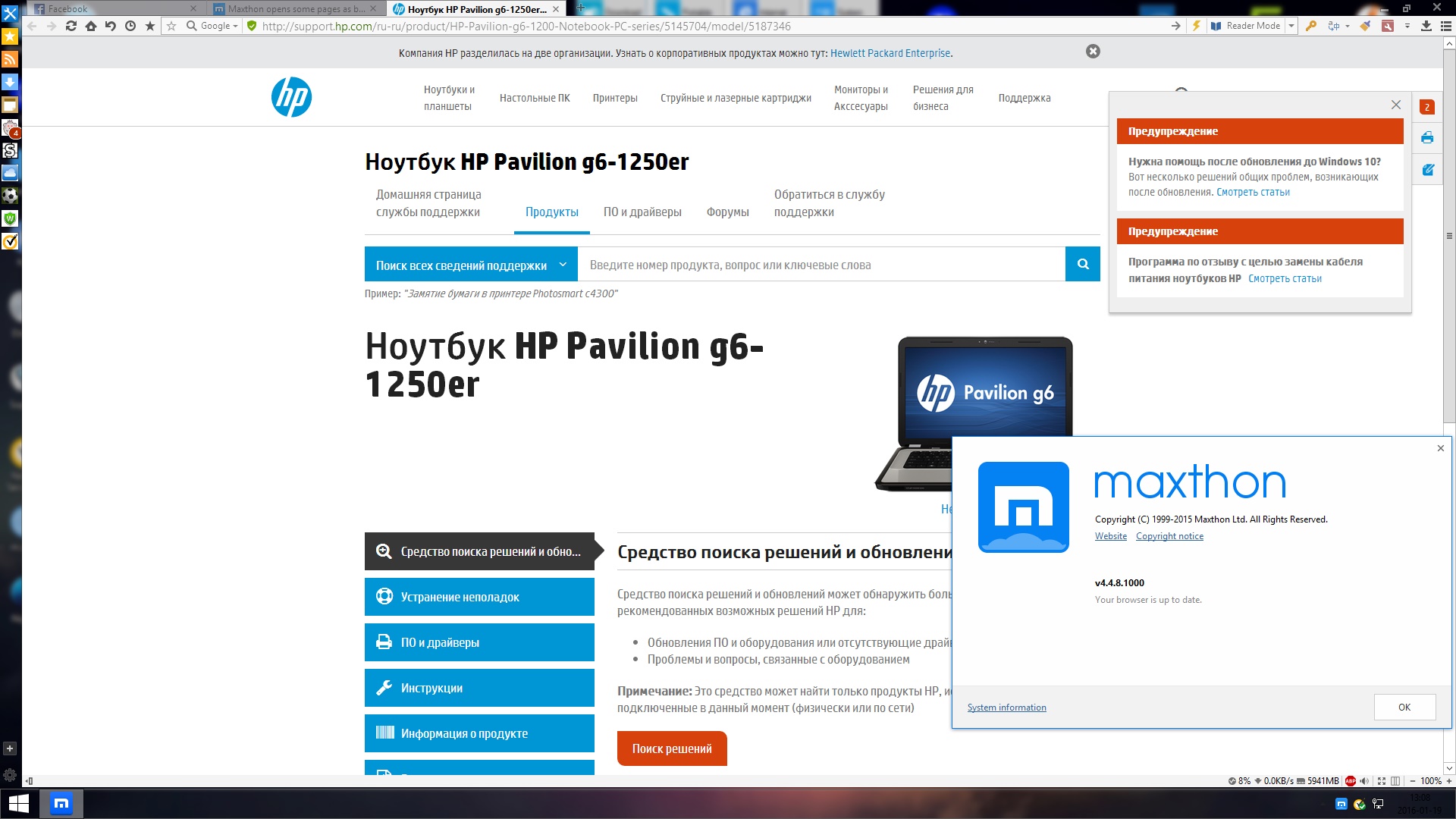Click the print icon beside alert panel
The image size is (1456, 819).
click(1427, 138)
